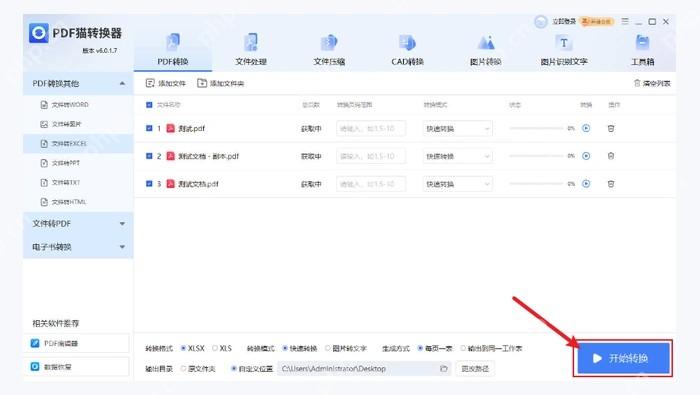Click the orange VIP membership badge
This screenshot has height=395, width=700.
[x=597, y=21]
